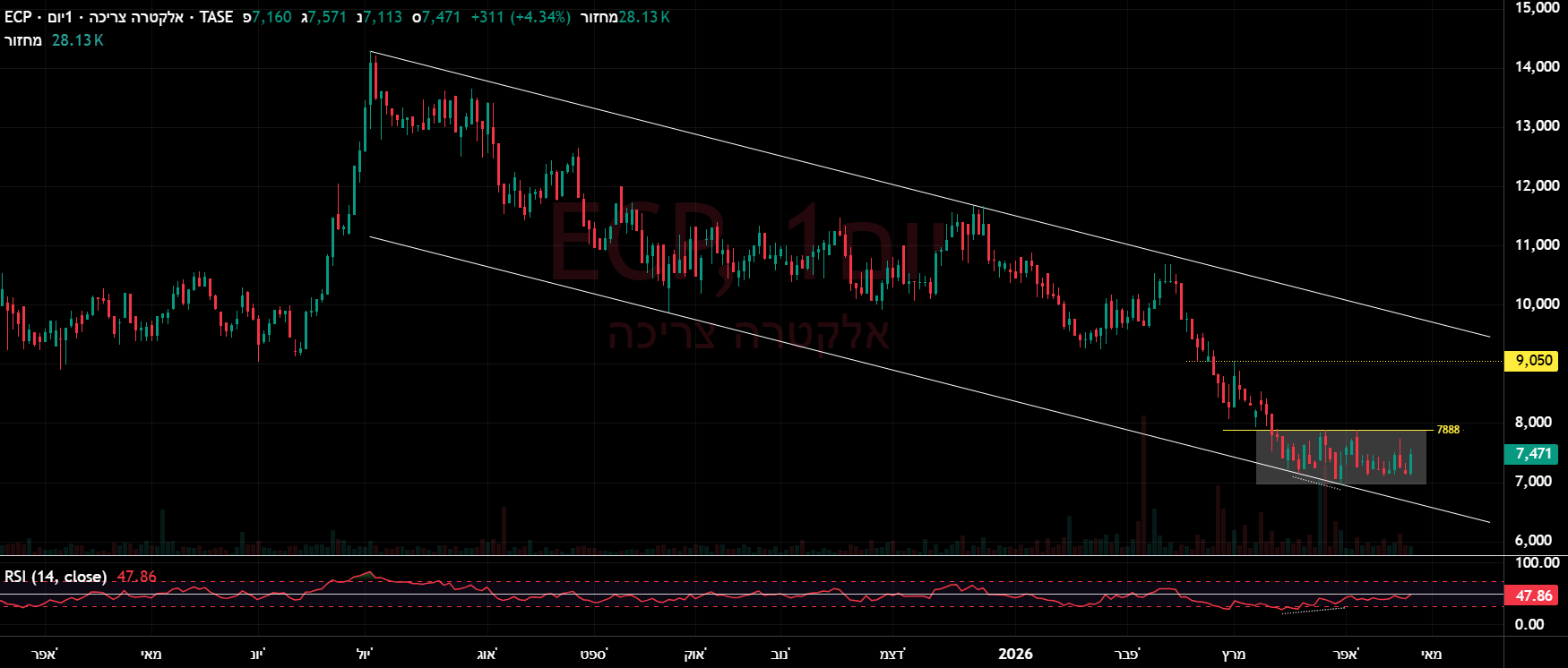Click the 13,000 price scale label
This screenshot has height=668, width=1568.
tap(1537, 126)
